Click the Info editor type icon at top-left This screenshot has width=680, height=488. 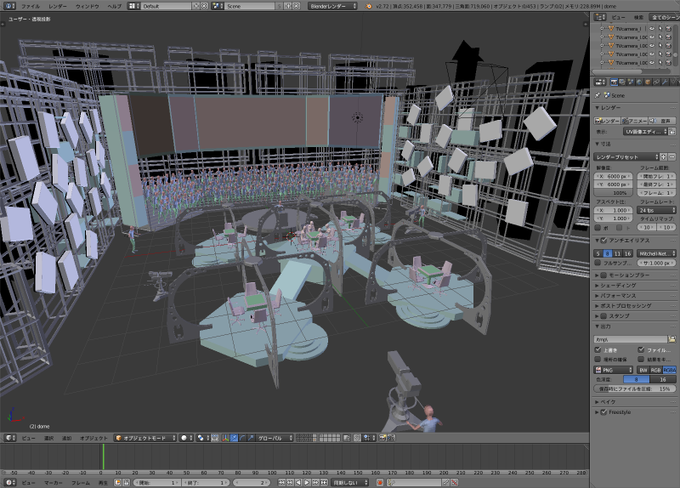[x=9, y=6]
